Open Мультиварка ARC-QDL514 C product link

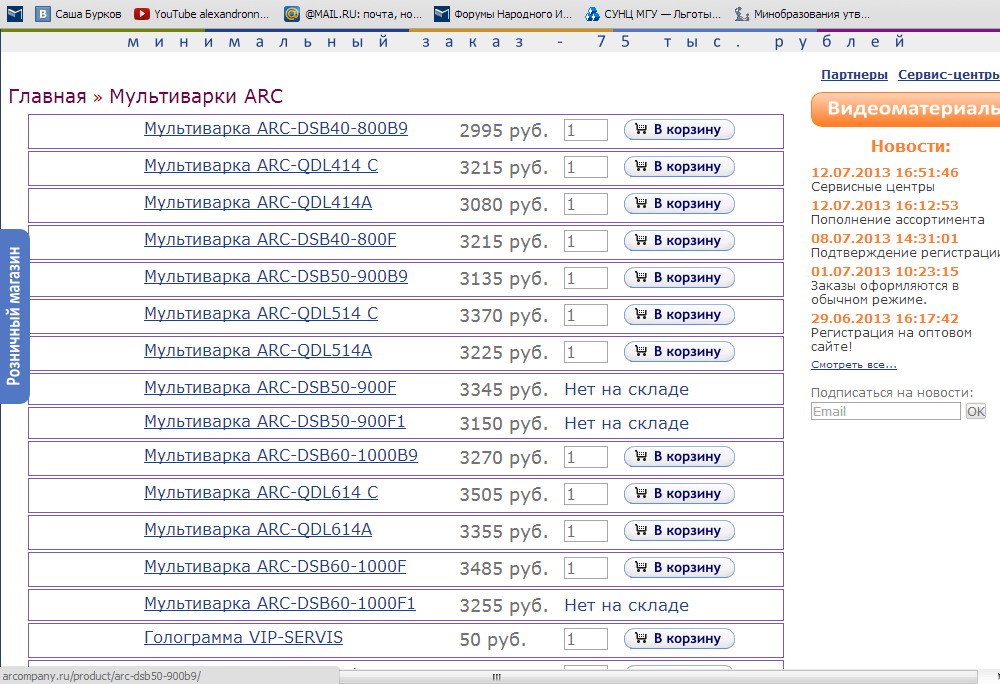261,313
